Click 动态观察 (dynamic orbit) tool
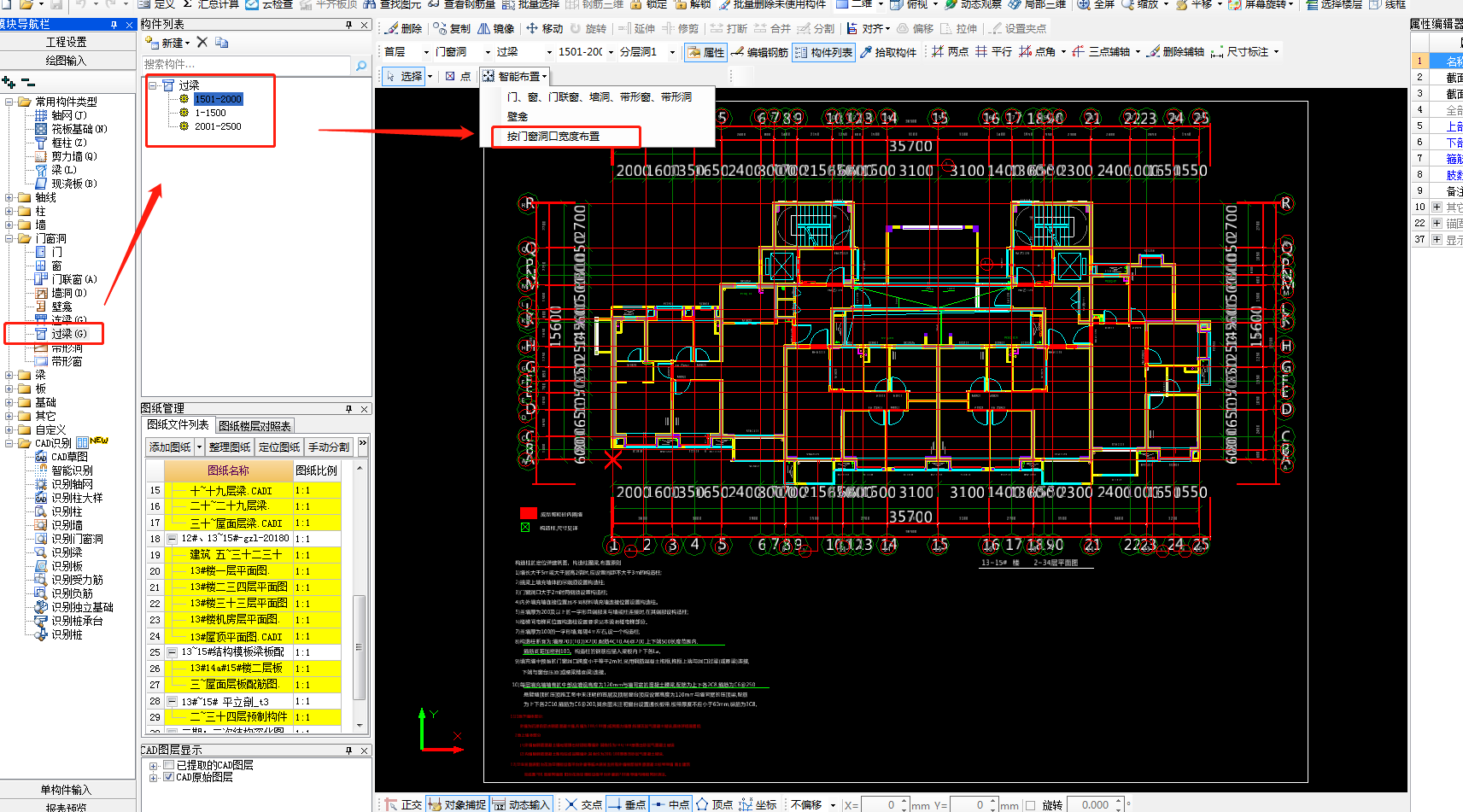Viewport: 1463px width, 812px height. 973,4
